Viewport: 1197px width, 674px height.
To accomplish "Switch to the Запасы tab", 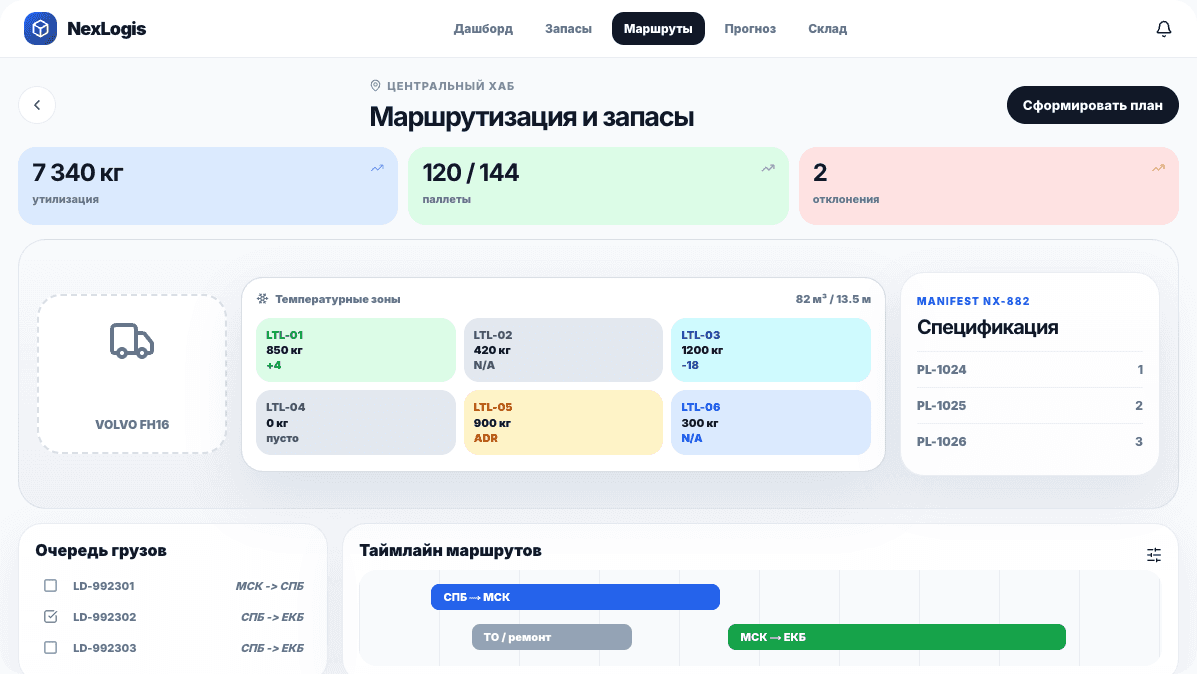I will 567,28.
